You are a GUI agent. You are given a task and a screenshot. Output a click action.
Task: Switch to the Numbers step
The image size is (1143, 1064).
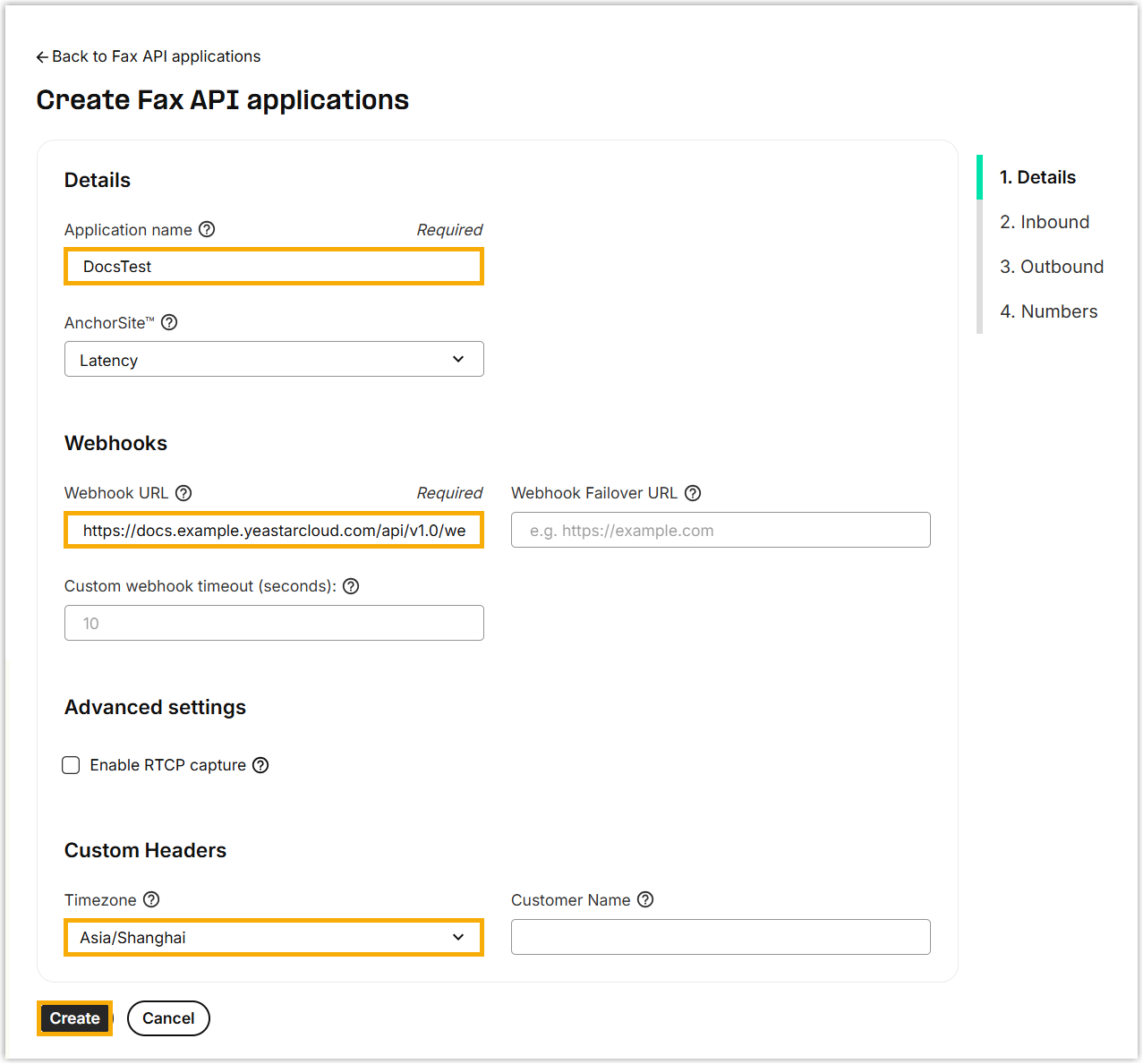click(1048, 311)
